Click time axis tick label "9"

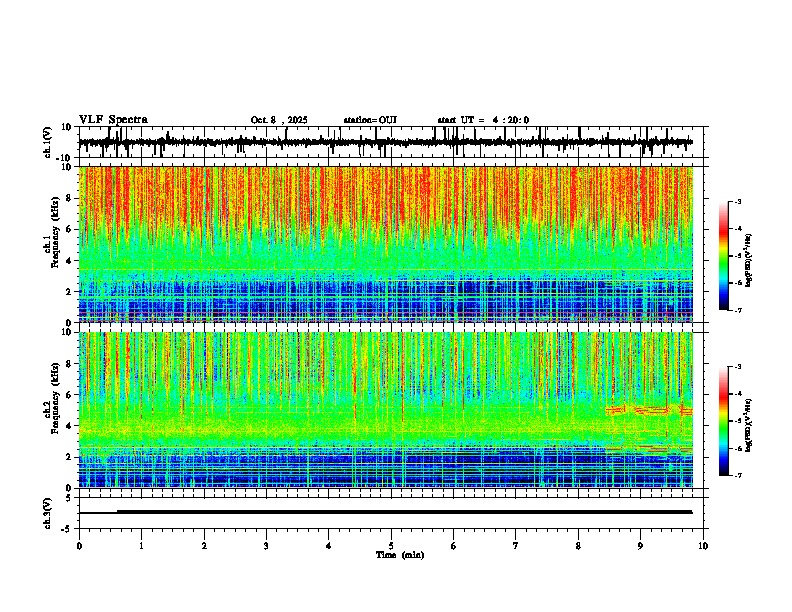point(640,546)
